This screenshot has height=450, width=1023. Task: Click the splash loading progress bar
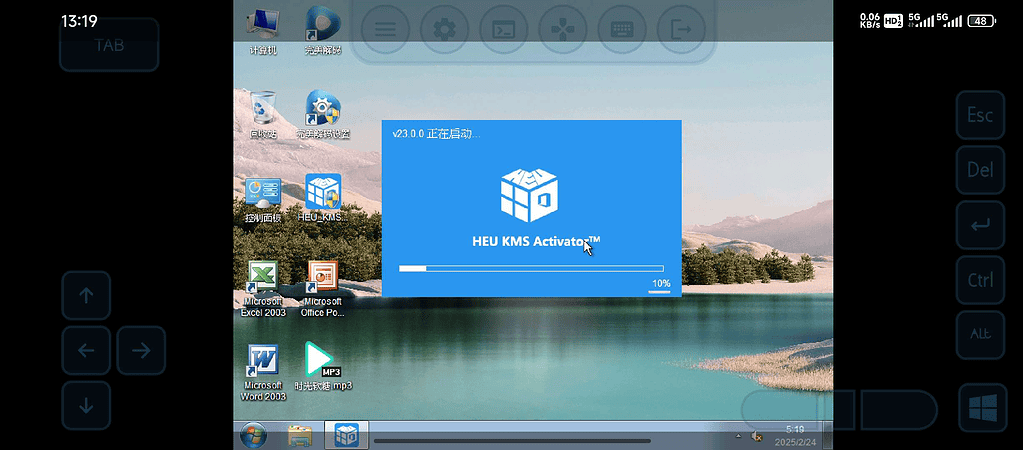[531, 268]
